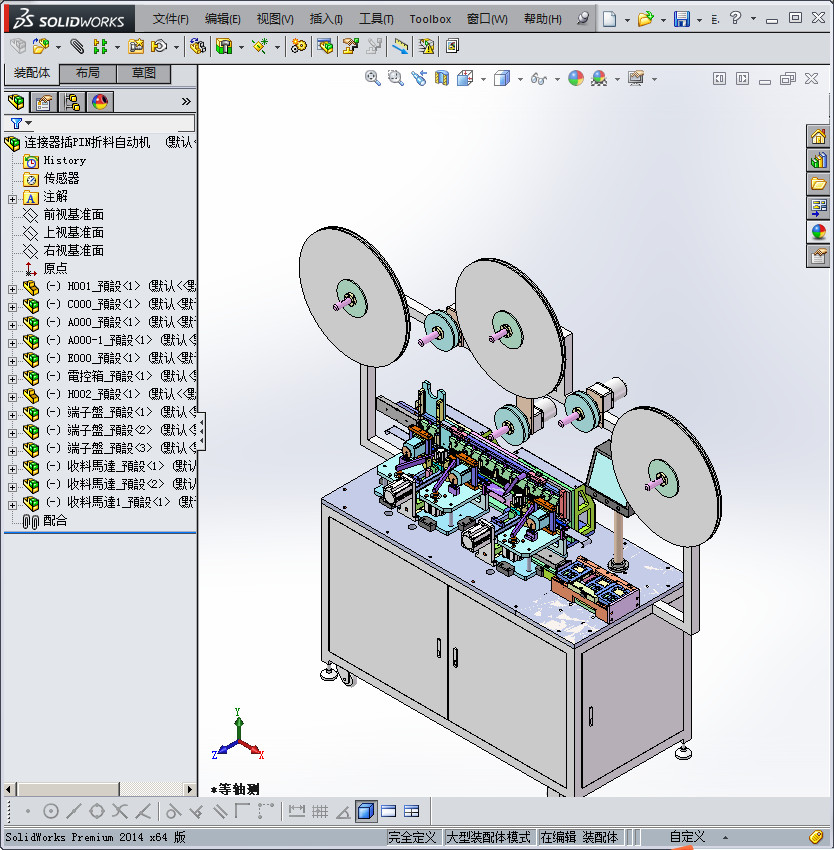Click the Save floppy disk icon
Image resolution: width=834 pixels, height=850 pixels.
(682, 19)
